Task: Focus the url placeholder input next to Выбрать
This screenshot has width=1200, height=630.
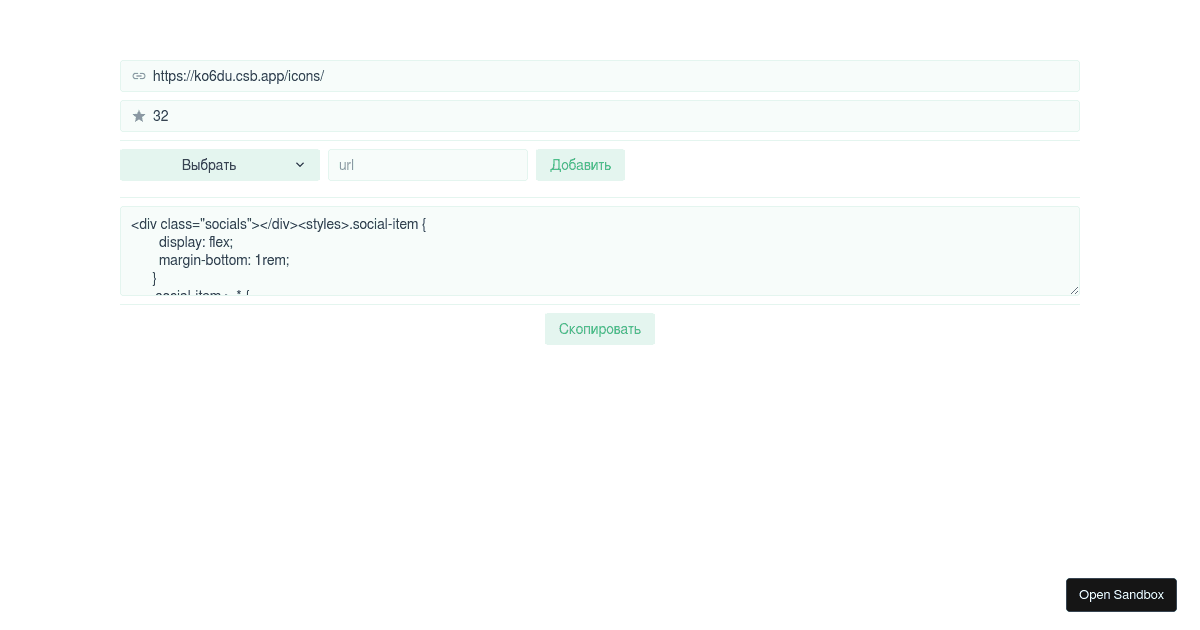Action: point(428,165)
